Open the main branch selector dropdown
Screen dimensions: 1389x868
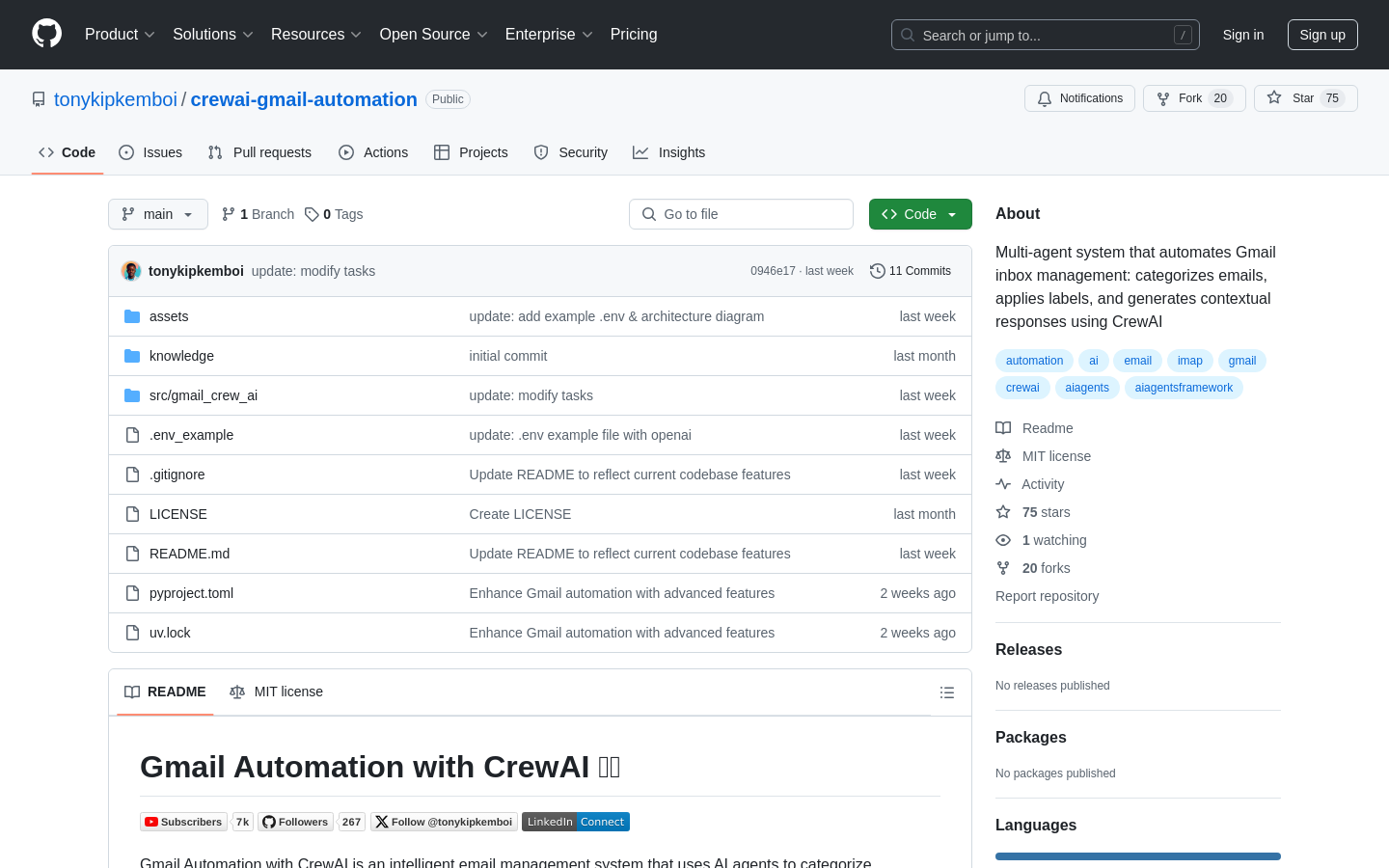click(x=158, y=214)
